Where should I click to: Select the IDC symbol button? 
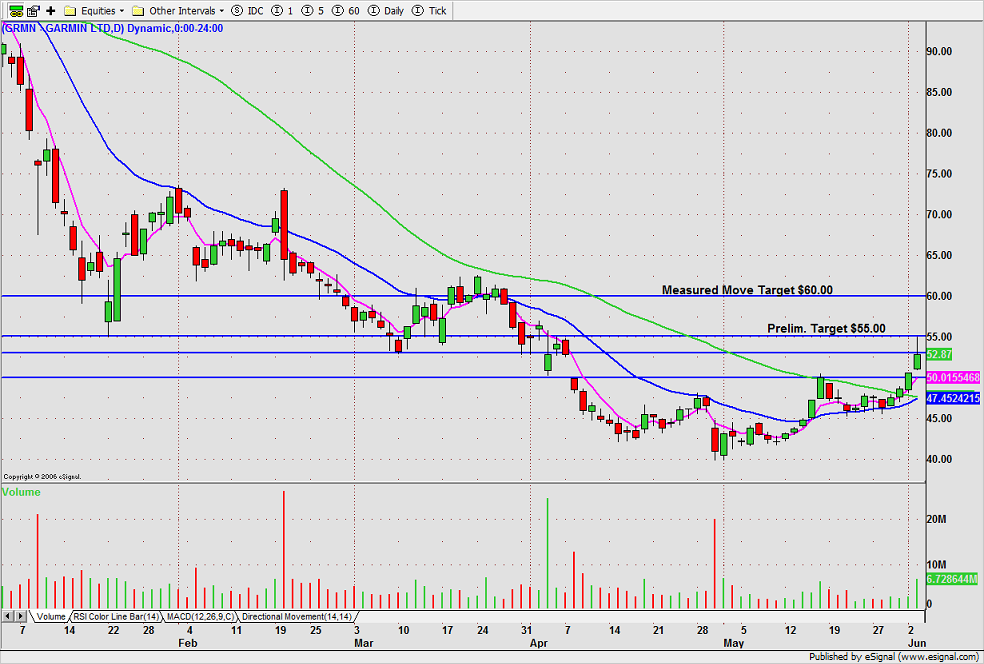[247, 11]
